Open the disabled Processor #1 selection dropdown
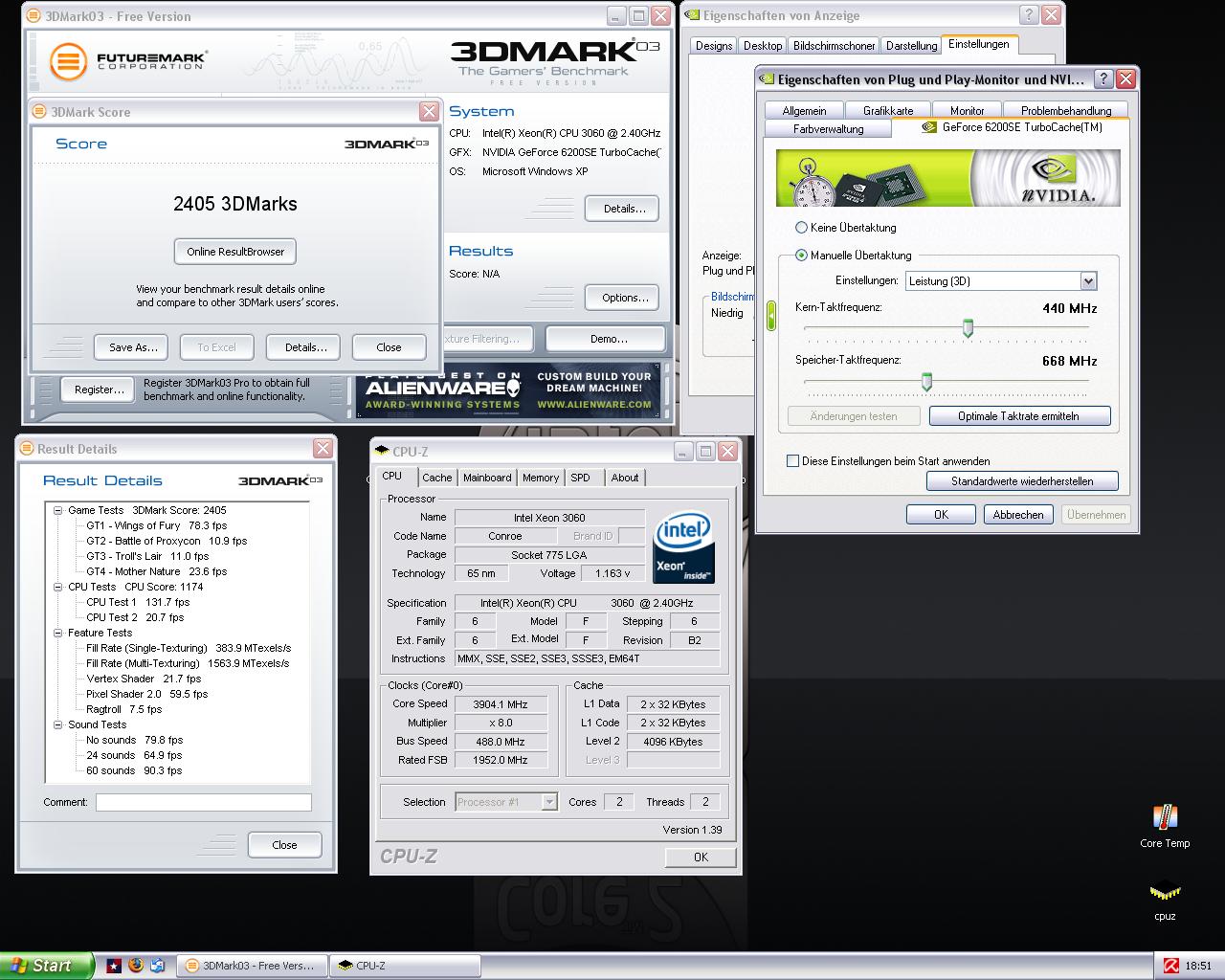Screen dimensions: 1225x980 click(x=549, y=802)
